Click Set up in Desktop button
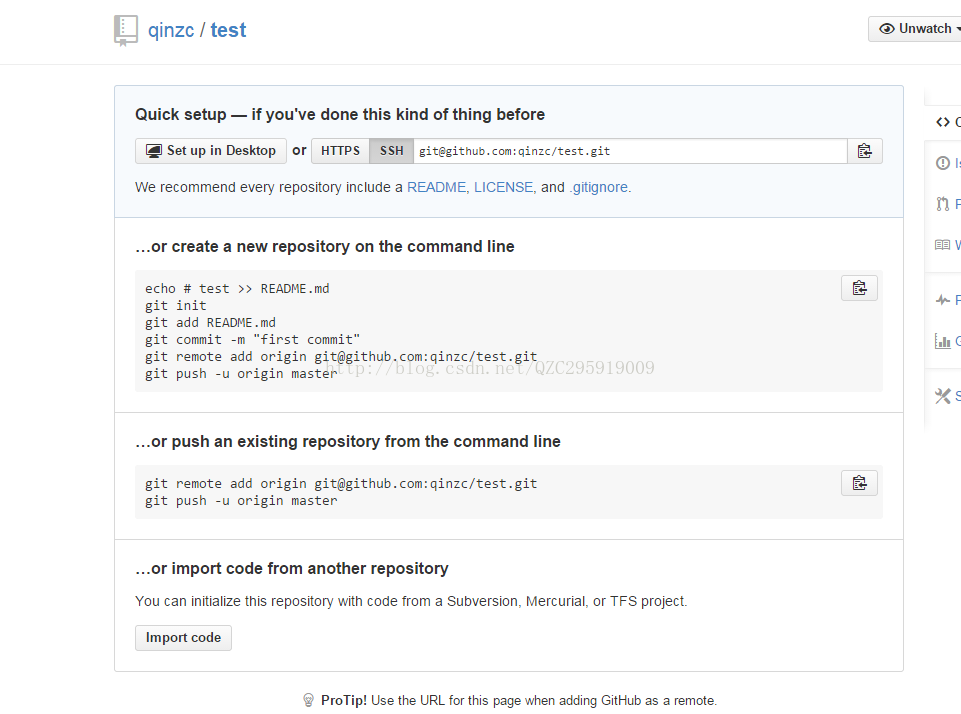Viewport: 961px width, 714px height. point(211,151)
